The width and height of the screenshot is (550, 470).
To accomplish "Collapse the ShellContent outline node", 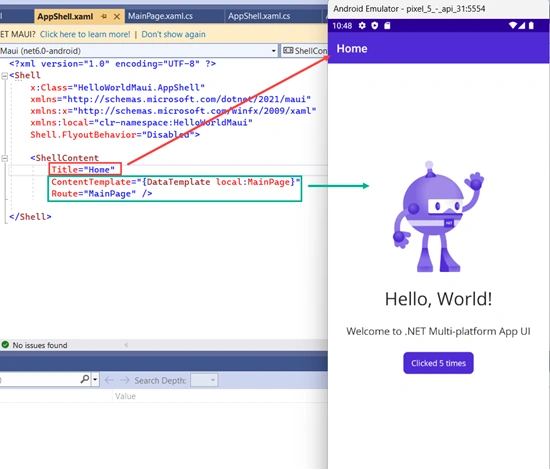I will pos(5,158).
